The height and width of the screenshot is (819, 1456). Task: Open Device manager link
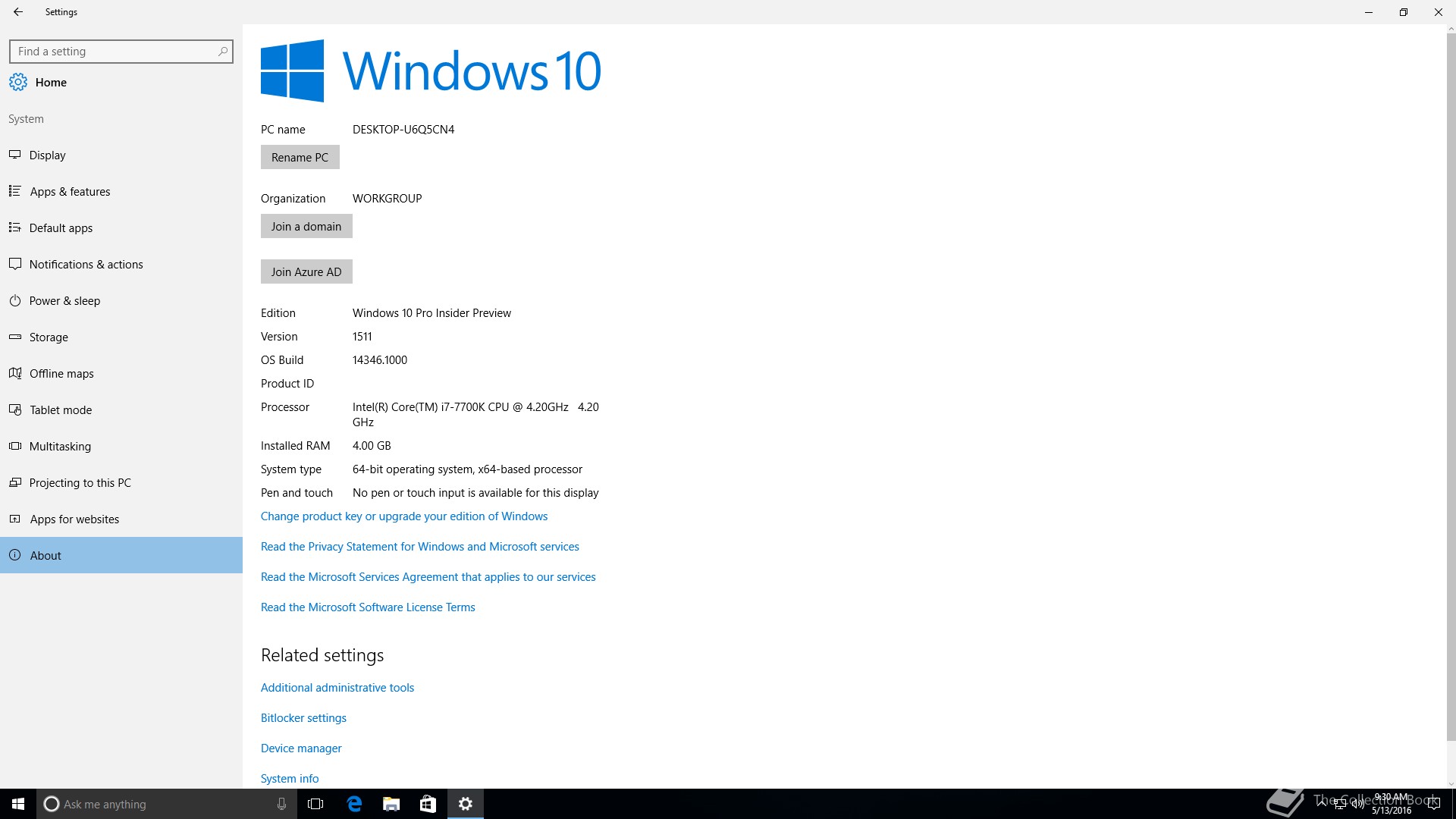[301, 748]
